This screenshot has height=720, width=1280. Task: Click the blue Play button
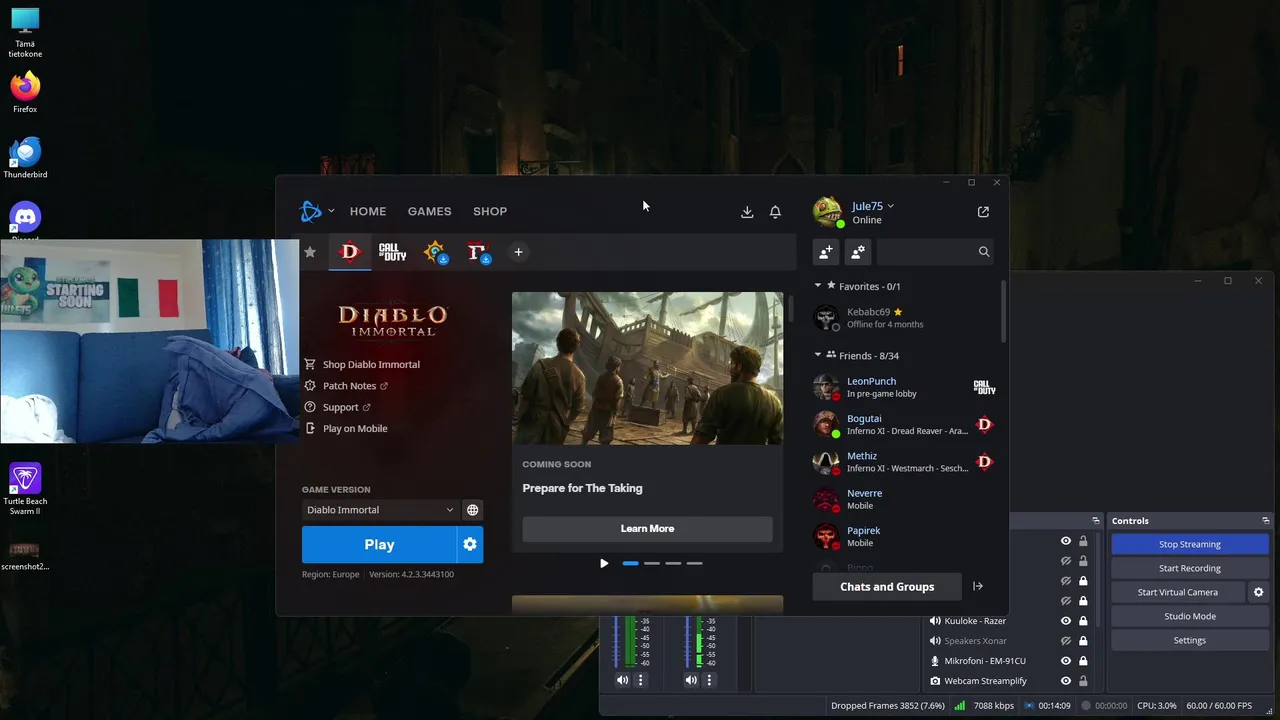coord(379,545)
